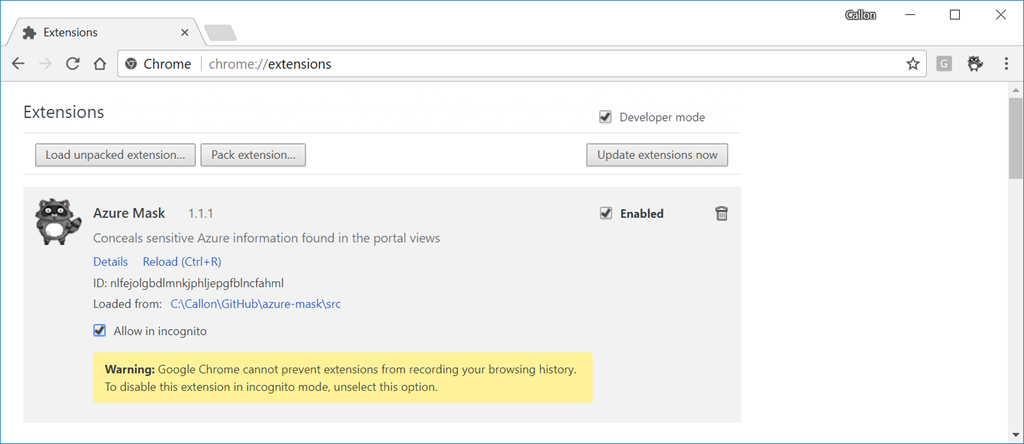This screenshot has height=444, width=1024.
Task: Click Update extensions now
Action: pyautogui.click(x=657, y=155)
